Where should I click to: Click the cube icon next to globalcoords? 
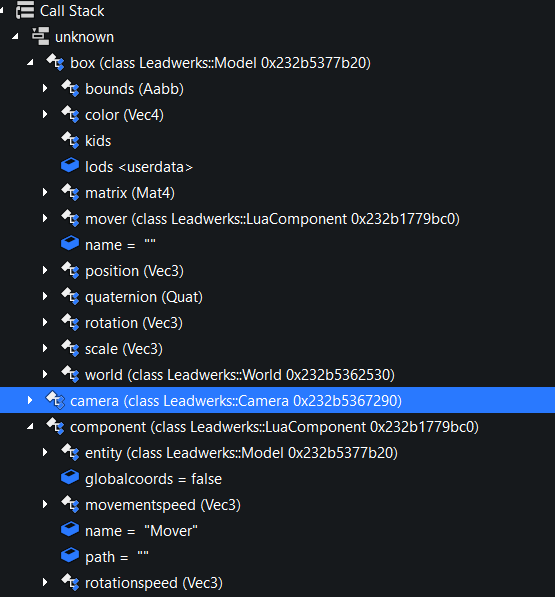tap(70, 477)
